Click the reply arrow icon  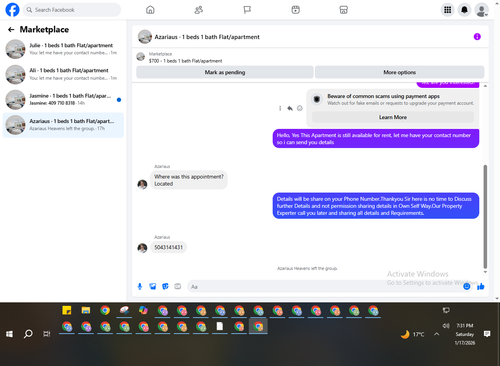tap(290, 108)
